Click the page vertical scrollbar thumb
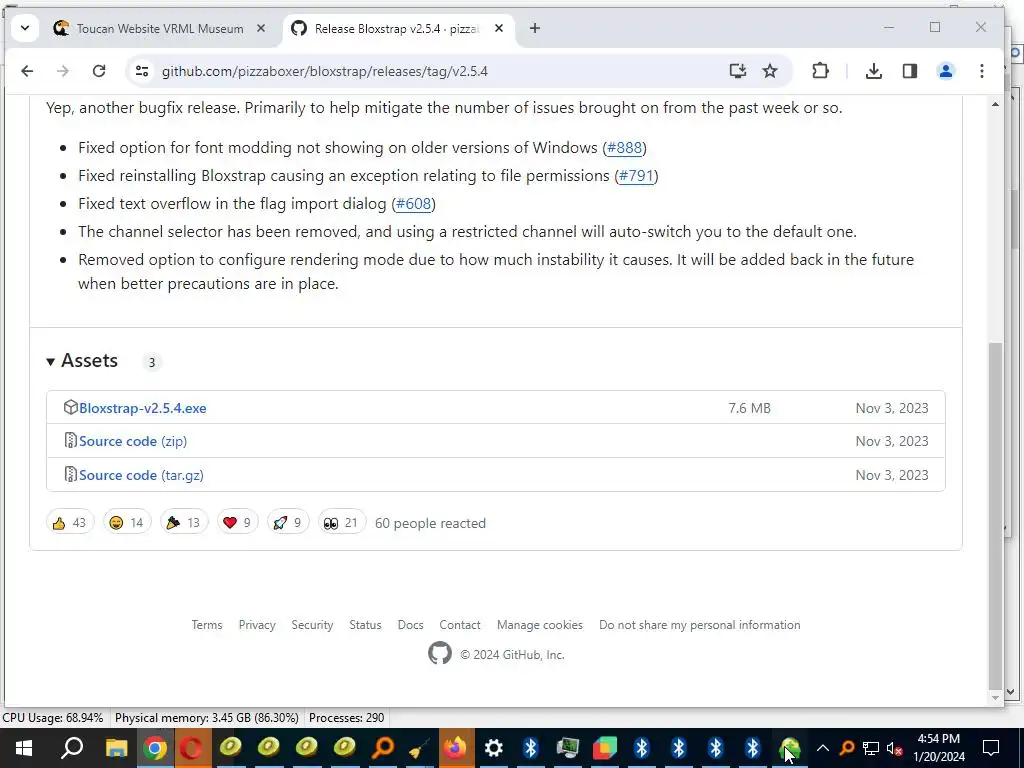Viewport: 1024px width, 768px height. click(x=995, y=515)
